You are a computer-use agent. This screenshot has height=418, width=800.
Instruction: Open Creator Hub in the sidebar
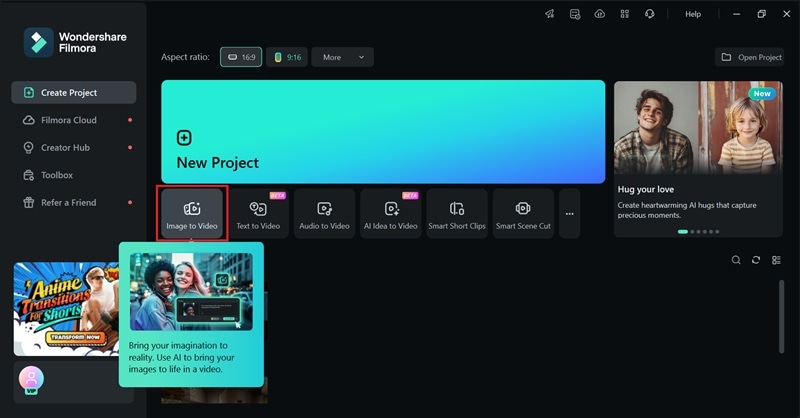pos(74,147)
